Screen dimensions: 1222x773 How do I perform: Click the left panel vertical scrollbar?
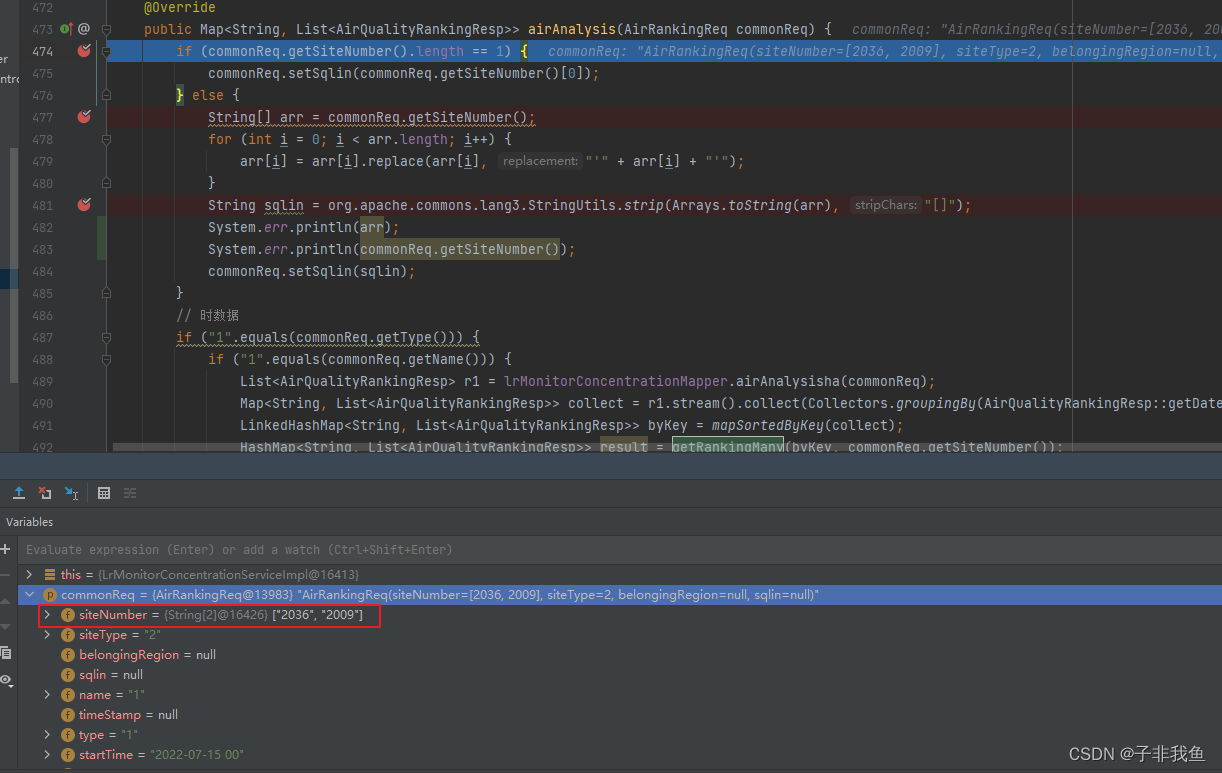[14, 266]
